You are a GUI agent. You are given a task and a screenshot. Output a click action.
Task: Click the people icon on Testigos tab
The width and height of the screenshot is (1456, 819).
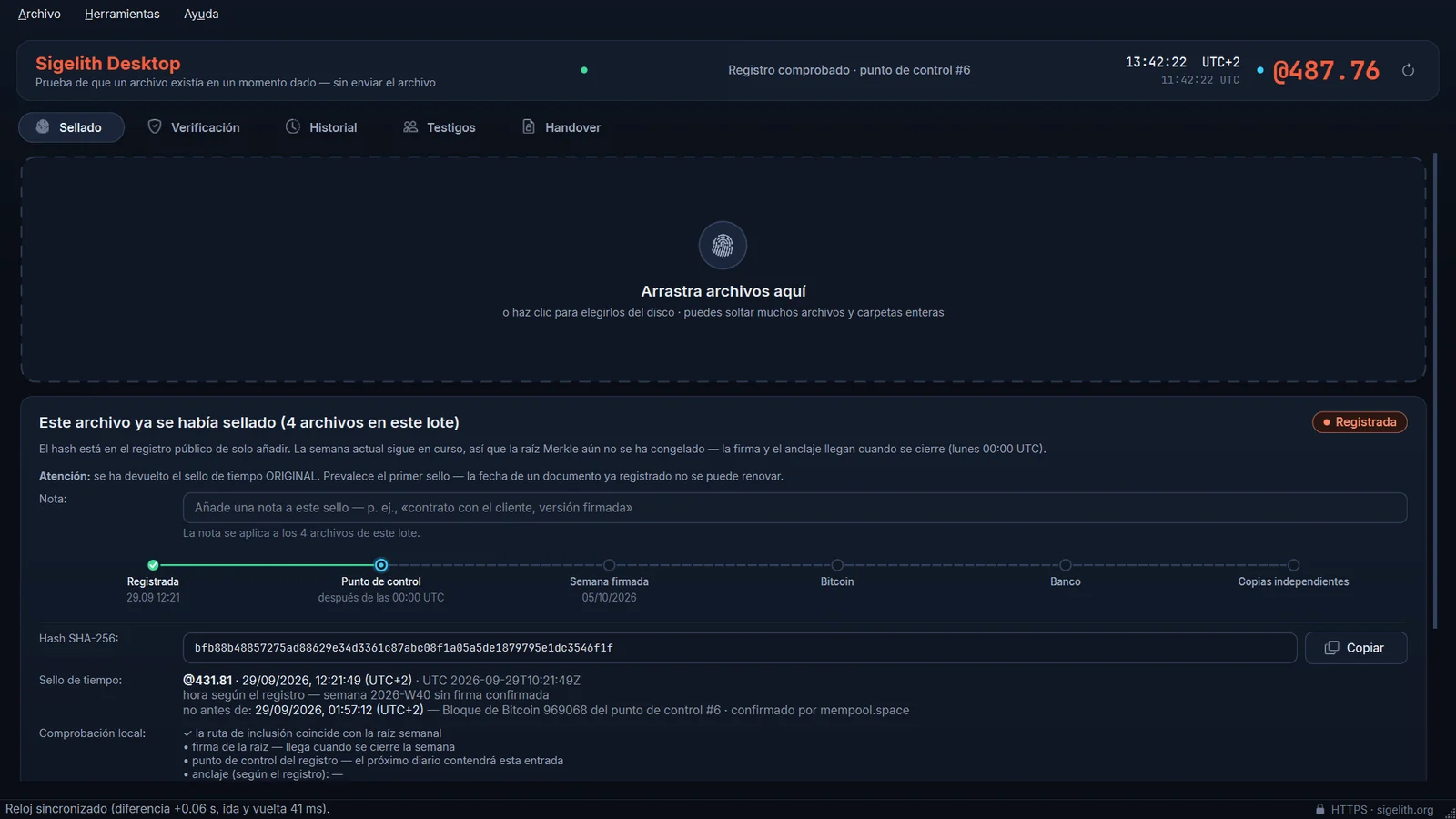(410, 126)
